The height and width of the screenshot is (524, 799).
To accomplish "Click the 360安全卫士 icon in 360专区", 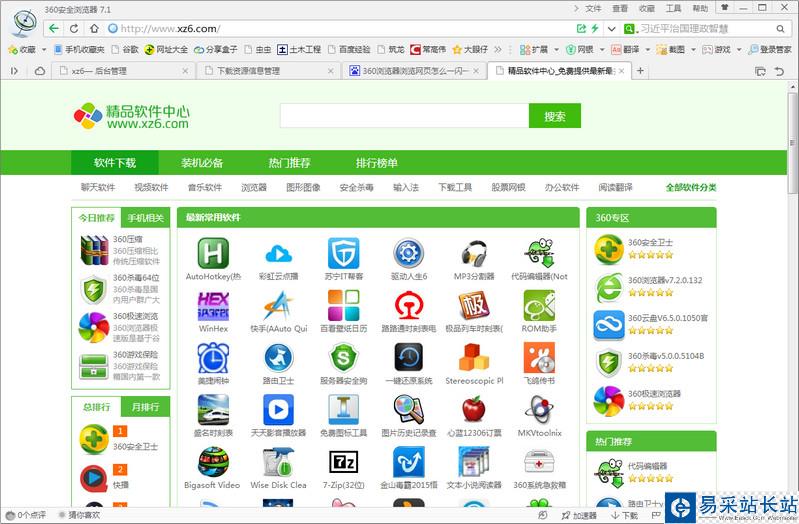I will (x=608, y=250).
